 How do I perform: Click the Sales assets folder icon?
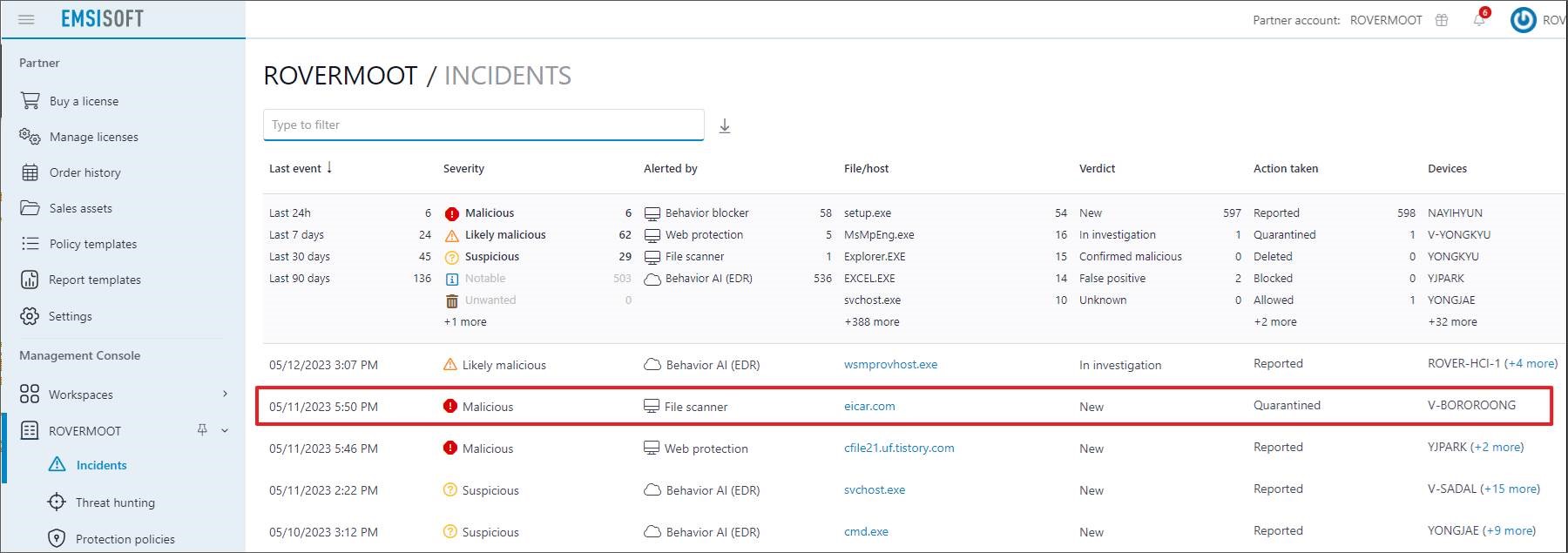click(x=30, y=208)
